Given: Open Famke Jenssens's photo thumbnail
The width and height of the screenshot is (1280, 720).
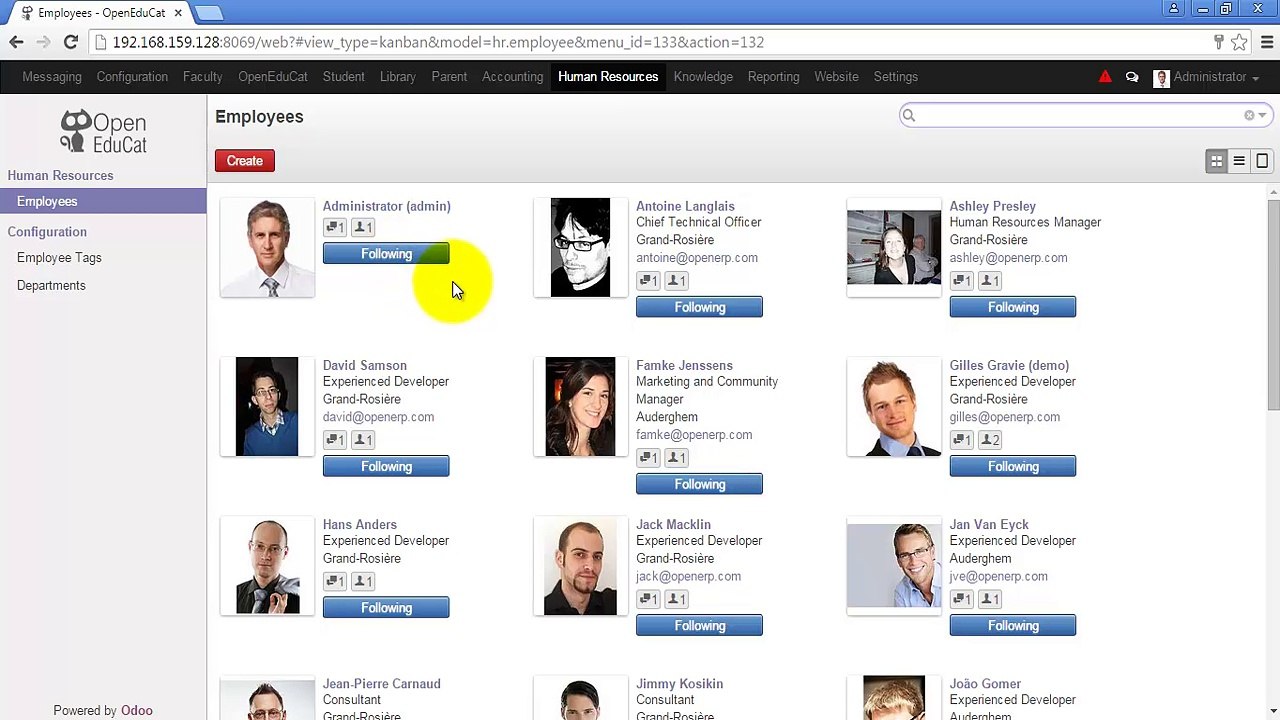Looking at the screenshot, I should (580, 407).
